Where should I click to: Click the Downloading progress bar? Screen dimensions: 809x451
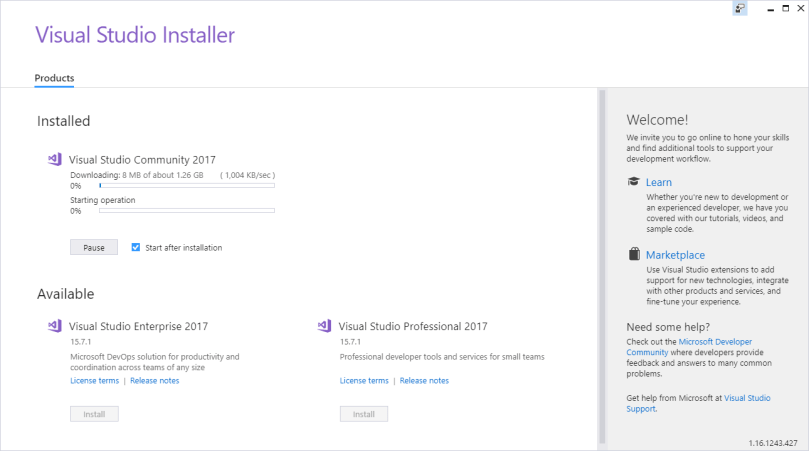(172, 185)
